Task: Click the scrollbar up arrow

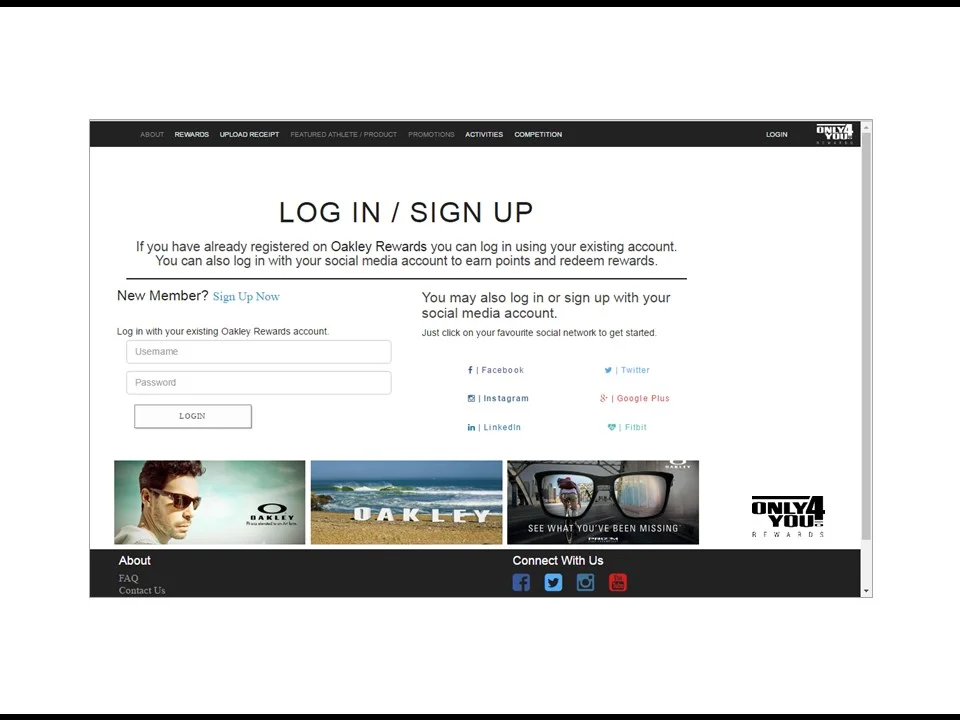Action: (x=866, y=127)
